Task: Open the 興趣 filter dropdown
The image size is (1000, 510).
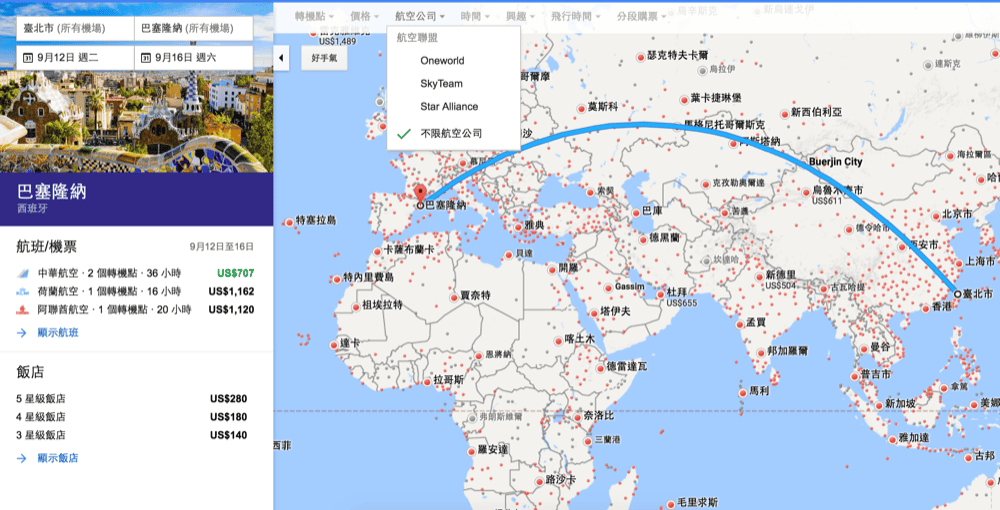Action: click(521, 17)
